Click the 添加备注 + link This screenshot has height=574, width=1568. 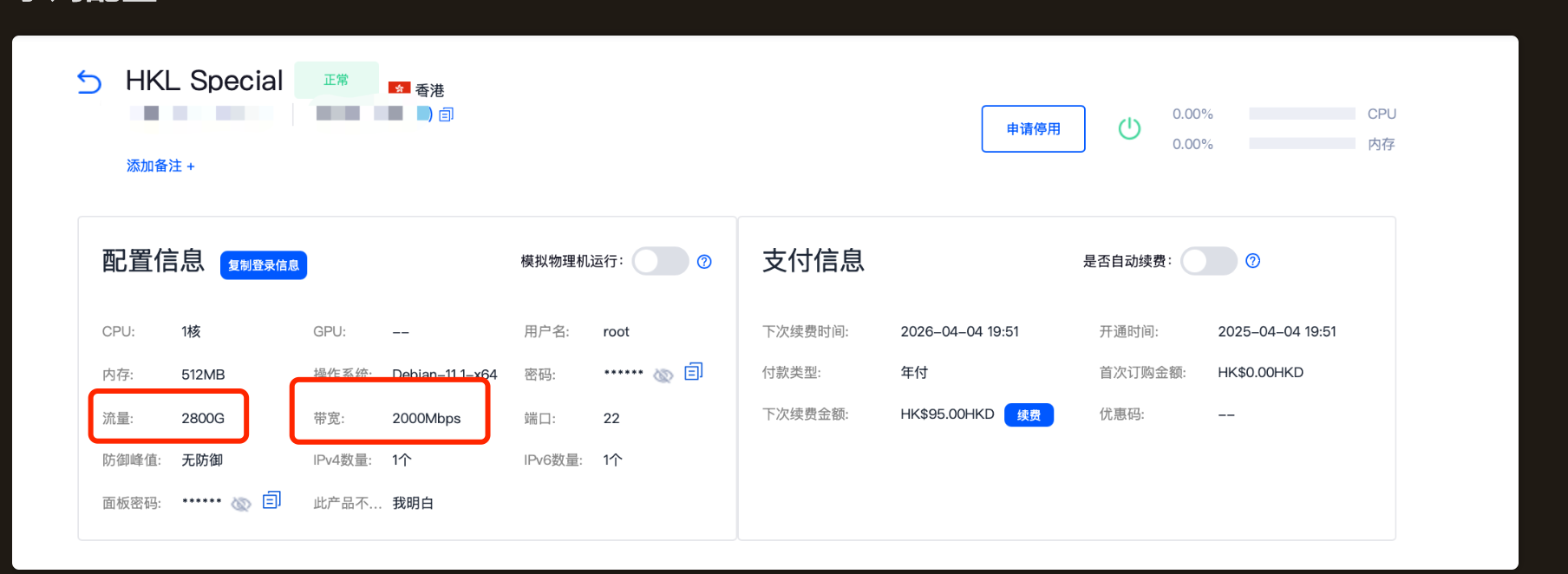tap(160, 166)
